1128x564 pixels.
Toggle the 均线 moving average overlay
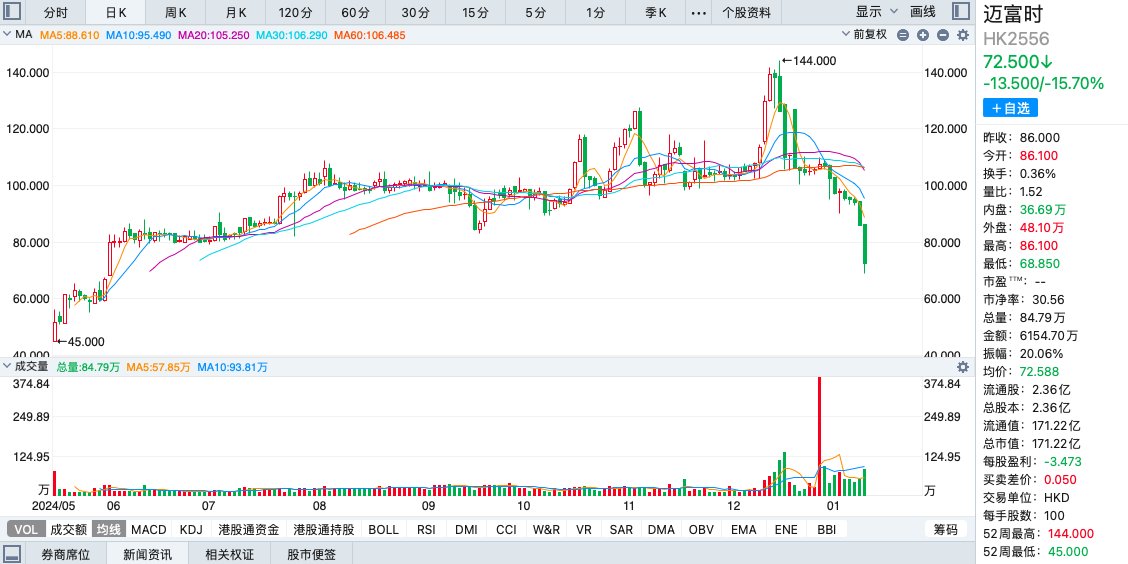click(x=107, y=529)
